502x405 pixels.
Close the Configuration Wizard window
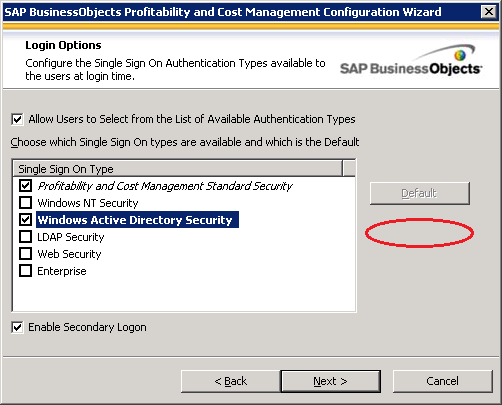489,12
